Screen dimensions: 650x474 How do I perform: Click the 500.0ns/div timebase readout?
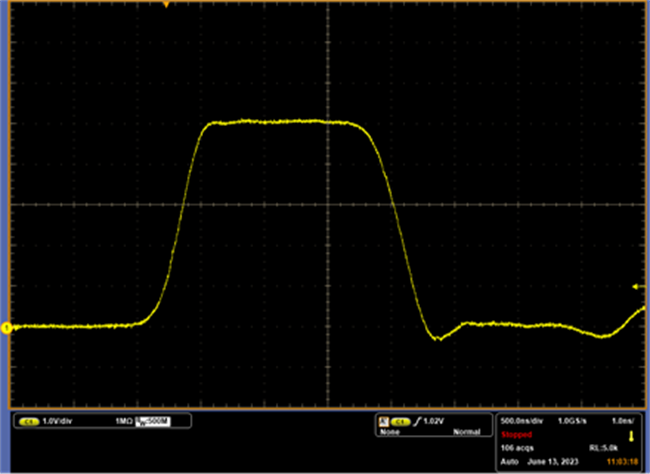(x=520, y=421)
